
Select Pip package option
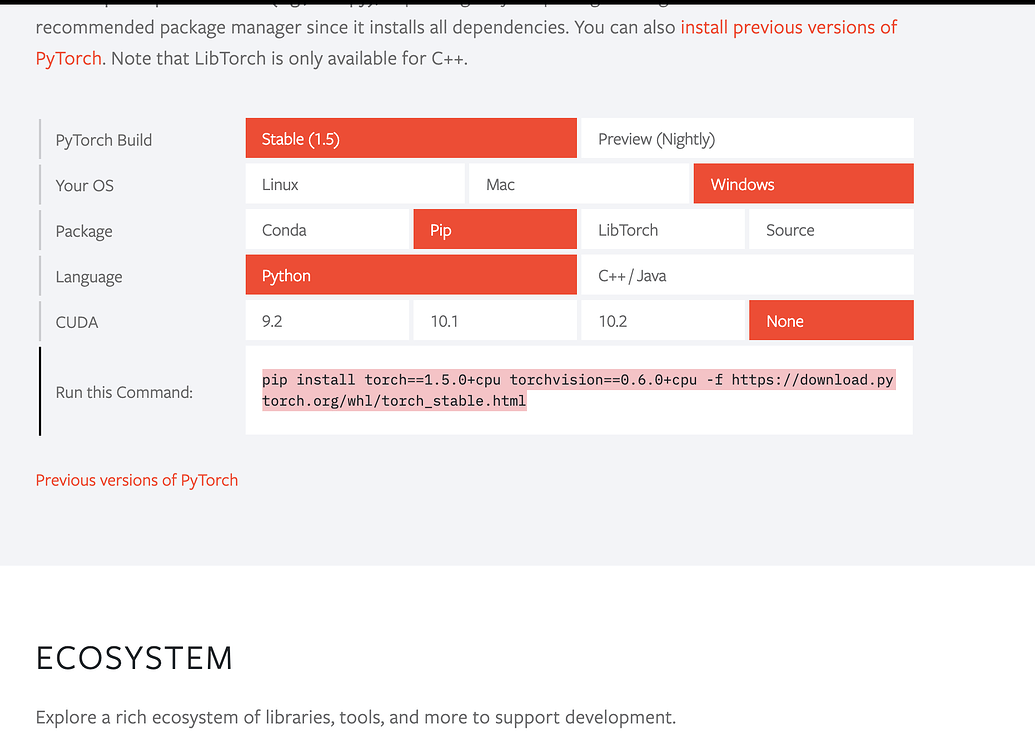click(x=495, y=230)
